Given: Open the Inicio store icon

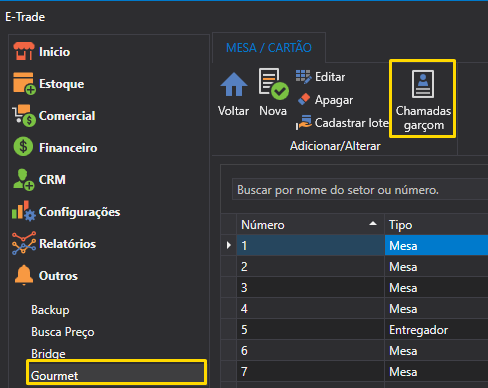Looking at the screenshot, I should point(24,51).
